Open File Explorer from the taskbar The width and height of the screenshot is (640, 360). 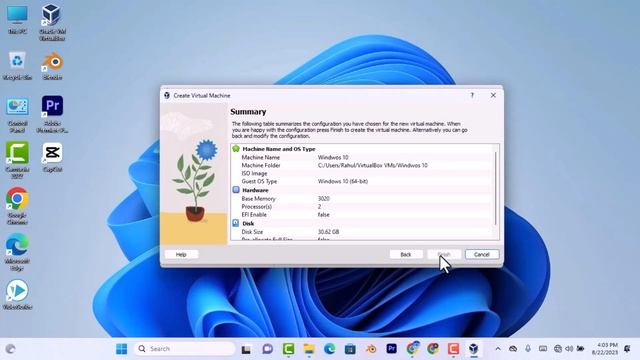tap(309, 349)
